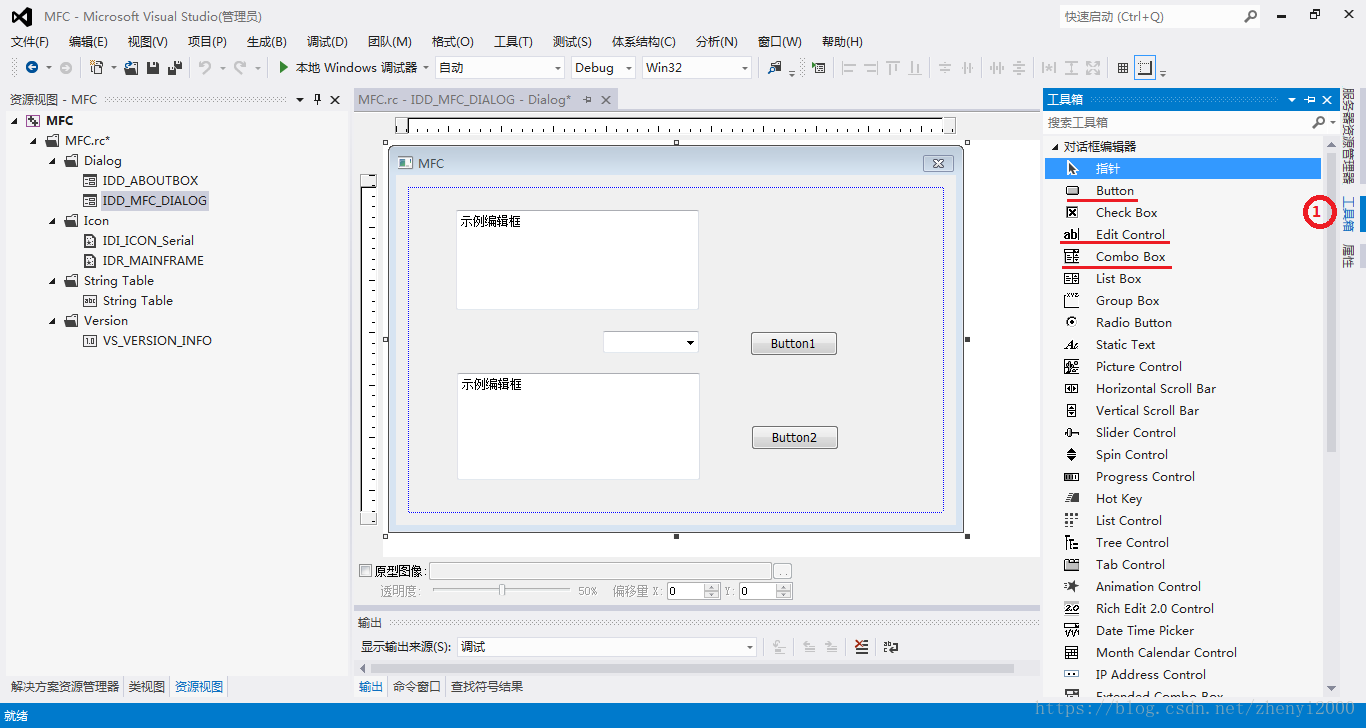1366x728 pixels.
Task: Open the combo box dropdown in the dialog design
Action: 690,343
